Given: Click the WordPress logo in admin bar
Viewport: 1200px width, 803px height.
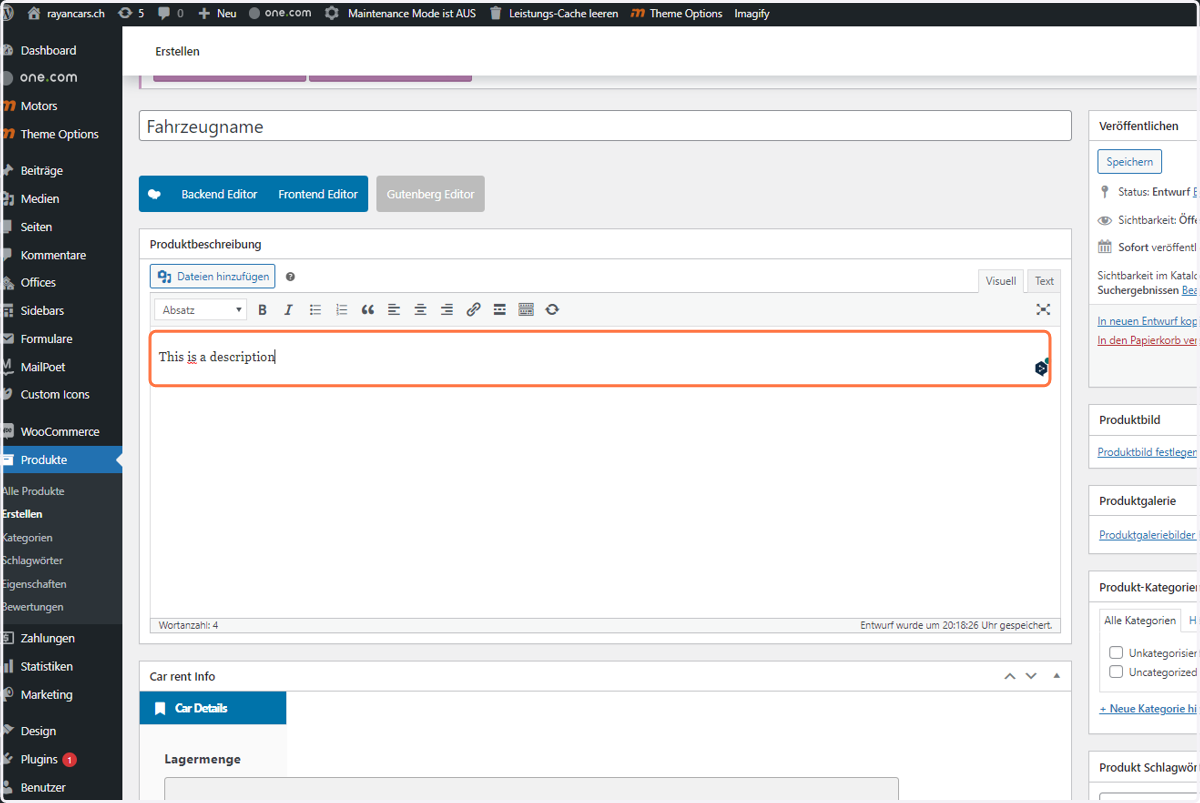Looking at the screenshot, I should point(7,13).
